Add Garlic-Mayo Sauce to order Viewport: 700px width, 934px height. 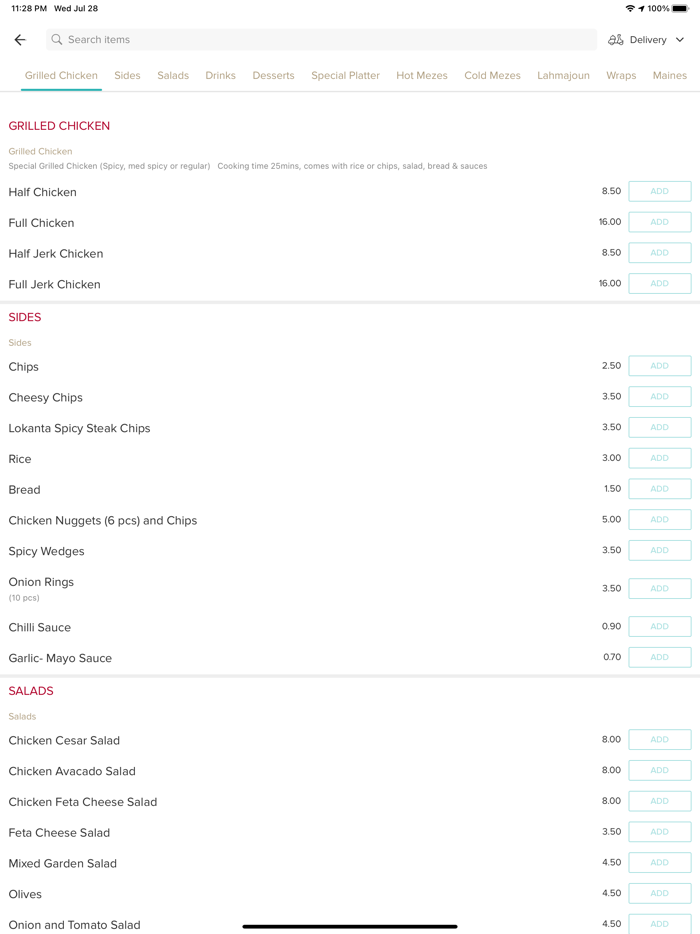point(659,657)
